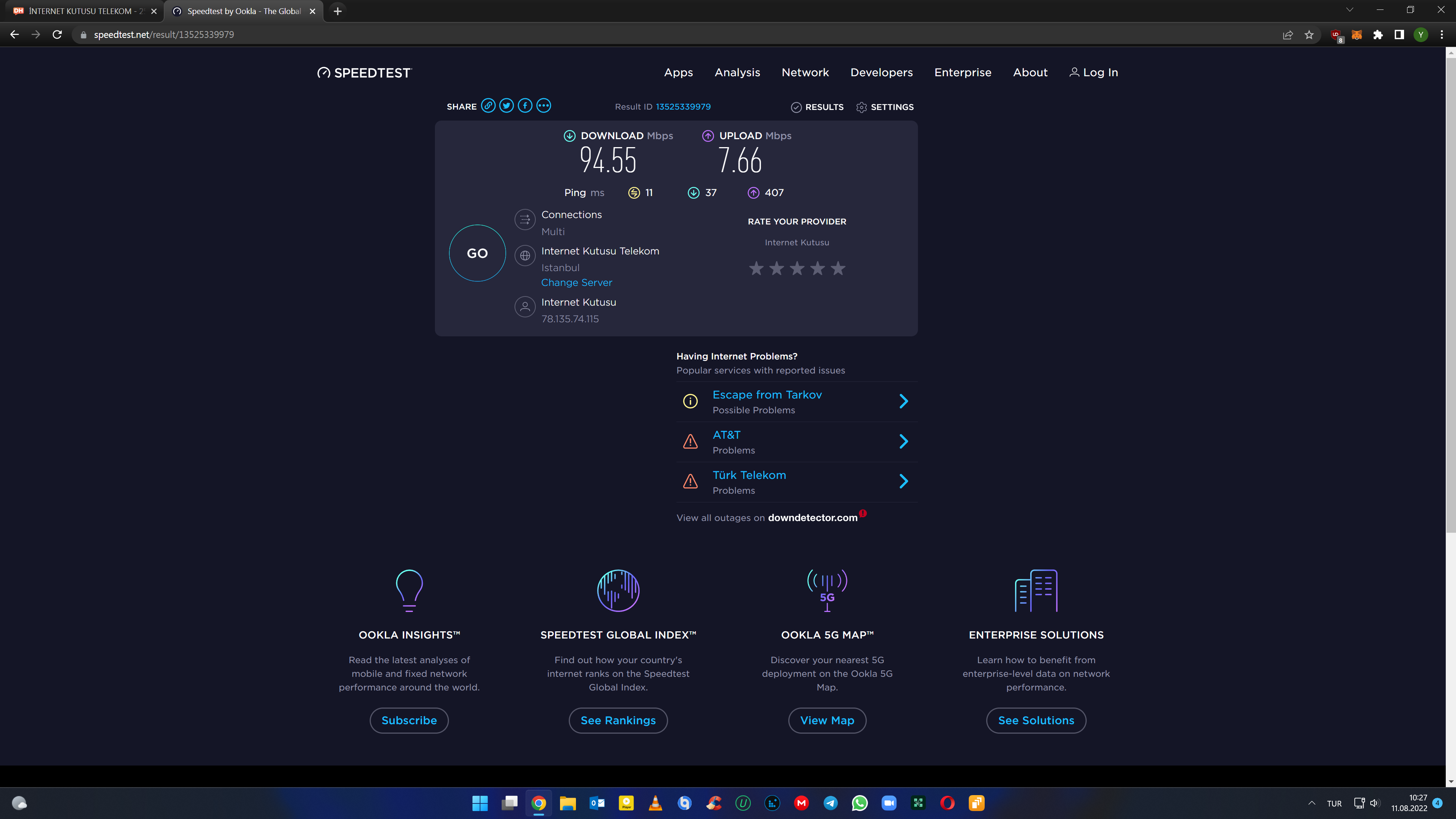Open Chrome tab search dropdown

point(1350,10)
